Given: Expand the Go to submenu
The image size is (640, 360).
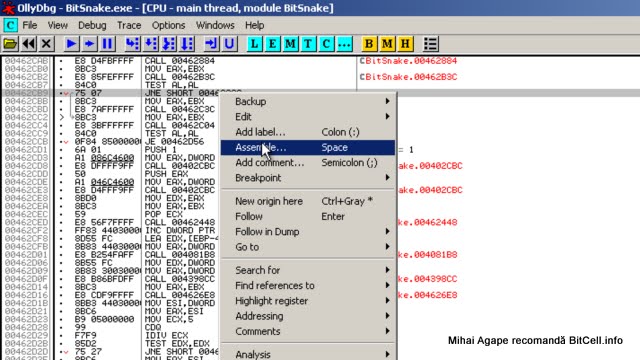Looking at the screenshot, I should [308, 247].
